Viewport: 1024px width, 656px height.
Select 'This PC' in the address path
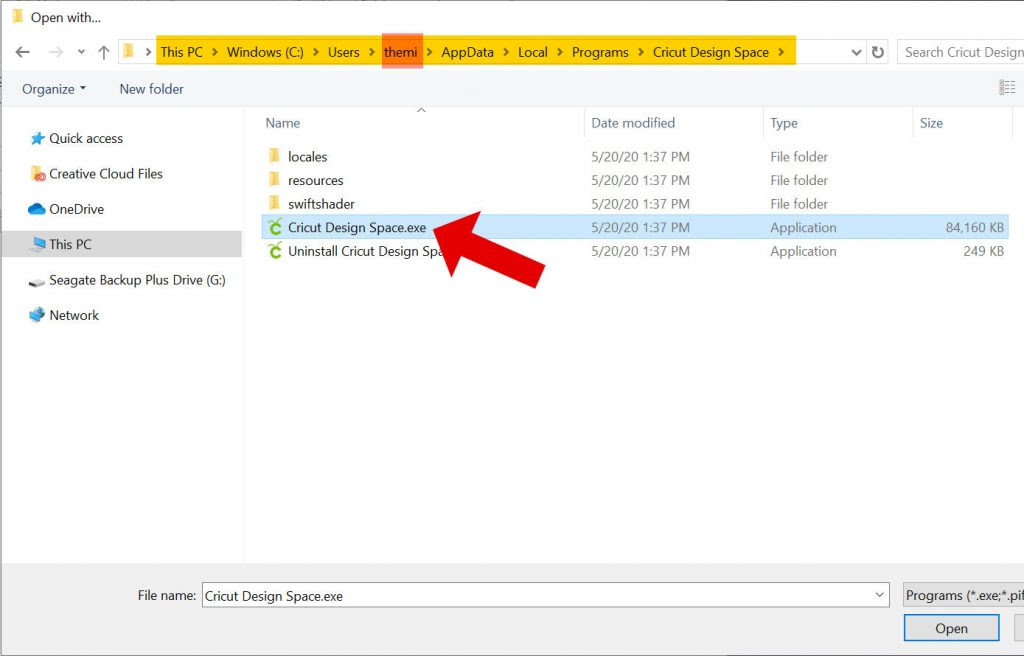click(x=182, y=52)
